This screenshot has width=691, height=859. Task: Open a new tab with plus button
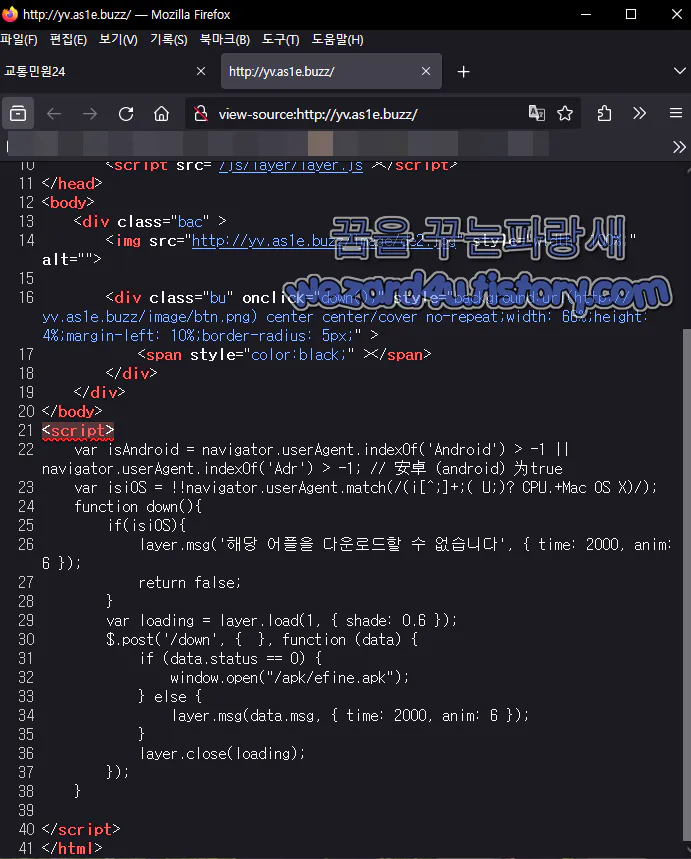(464, 72)
